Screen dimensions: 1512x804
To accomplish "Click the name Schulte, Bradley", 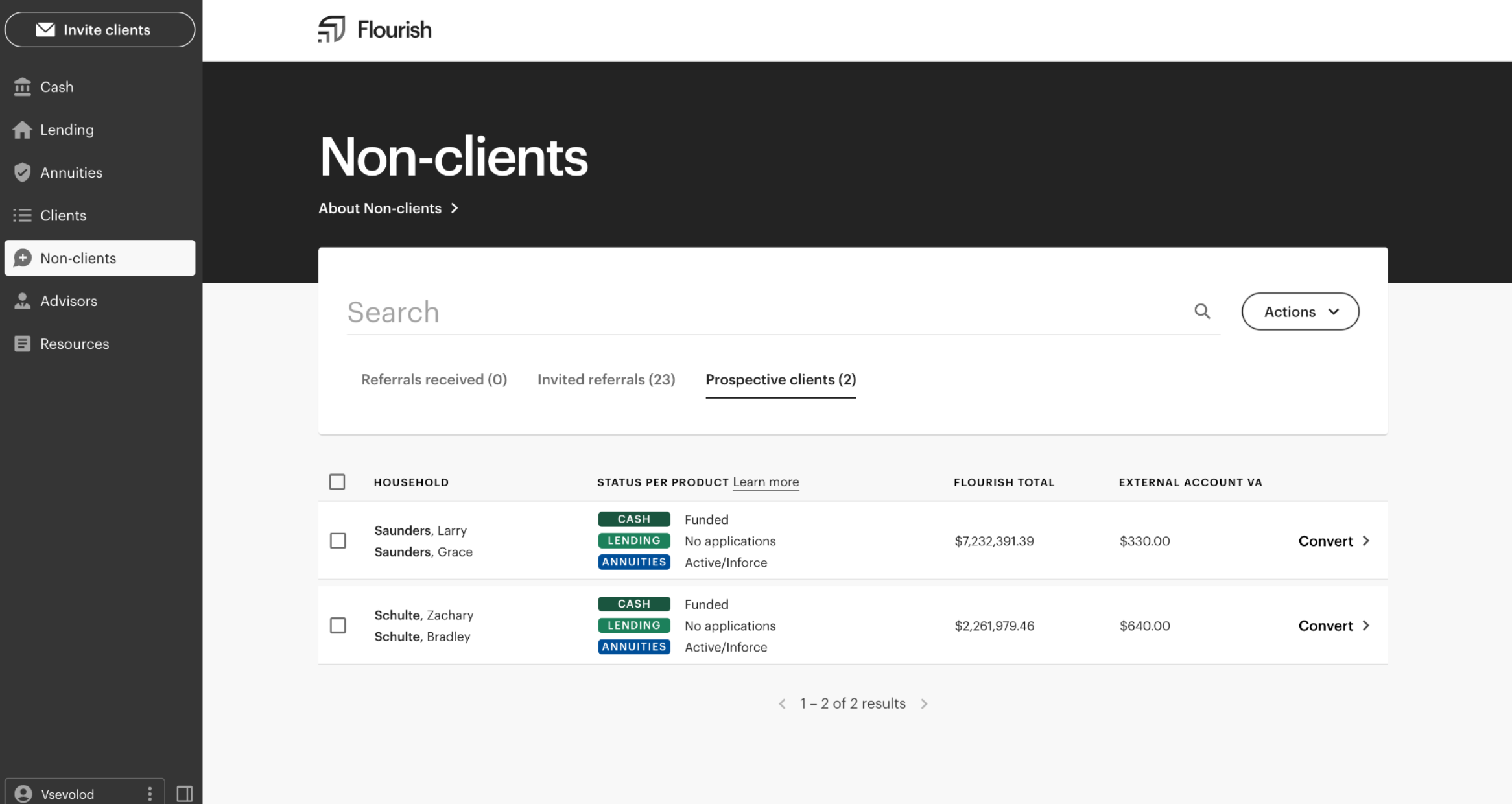I will coord(422,636).
